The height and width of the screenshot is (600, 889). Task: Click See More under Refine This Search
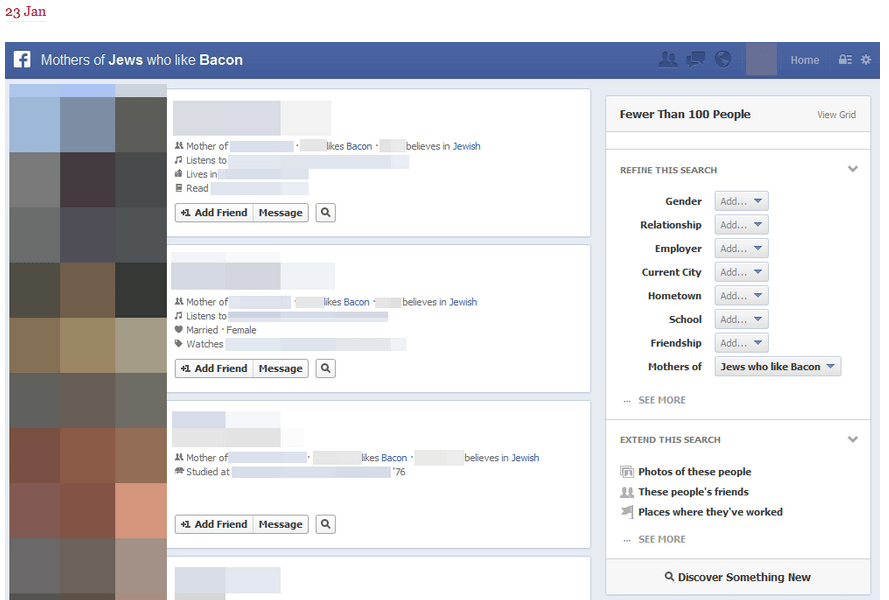[662, 400]
